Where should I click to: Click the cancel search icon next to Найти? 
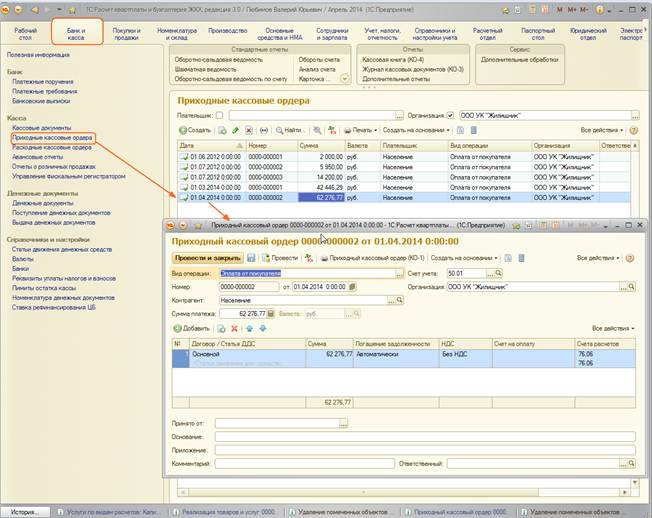(x=318, y=131)
